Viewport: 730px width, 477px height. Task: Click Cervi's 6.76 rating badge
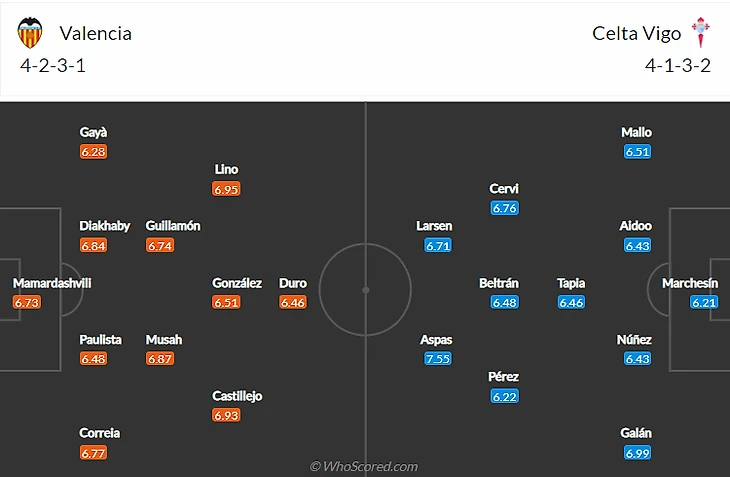504,208
